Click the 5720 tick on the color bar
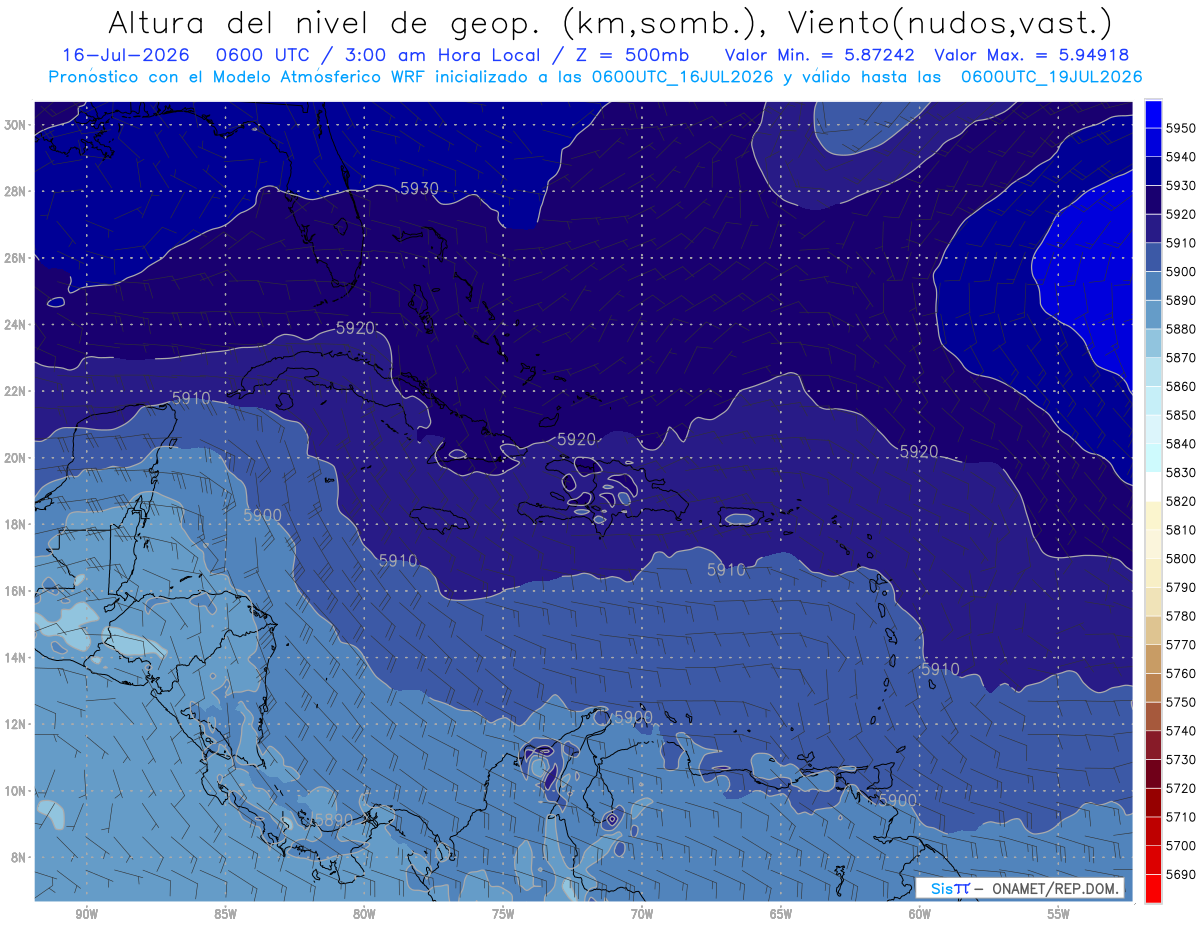Screen dimensions: 1200x927 pos(1180,788)
